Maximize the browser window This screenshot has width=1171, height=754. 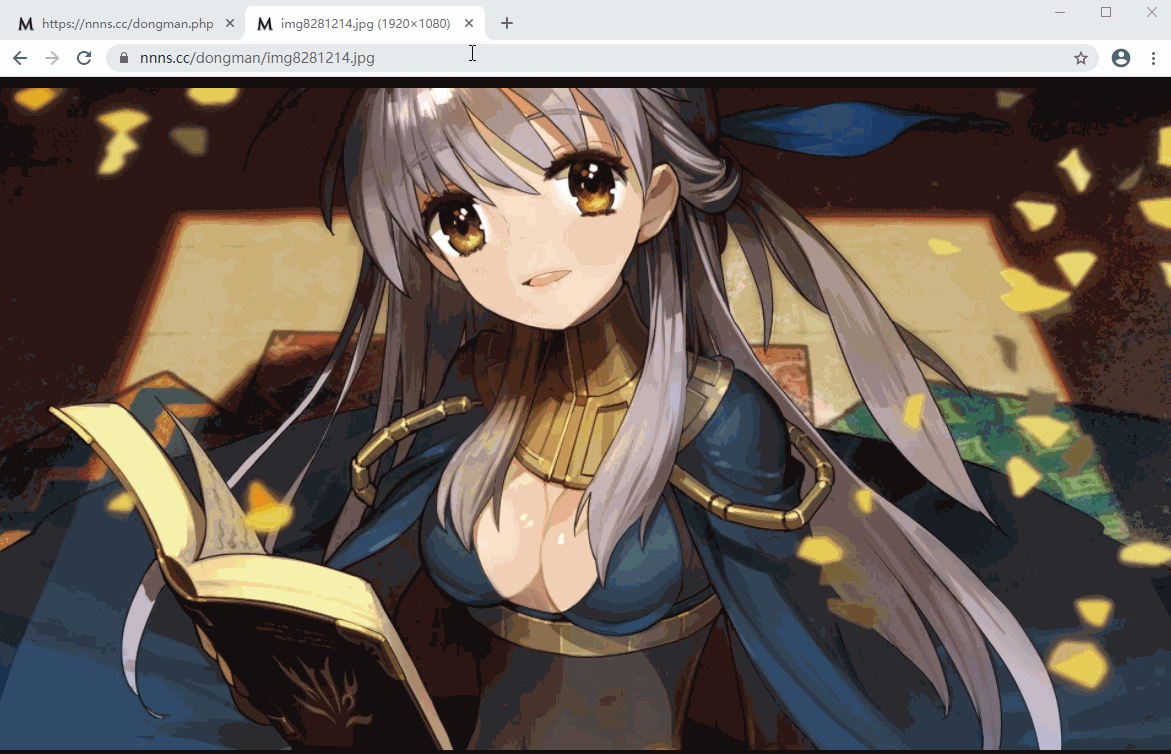pyautogui.click(x=1106, y=12)
